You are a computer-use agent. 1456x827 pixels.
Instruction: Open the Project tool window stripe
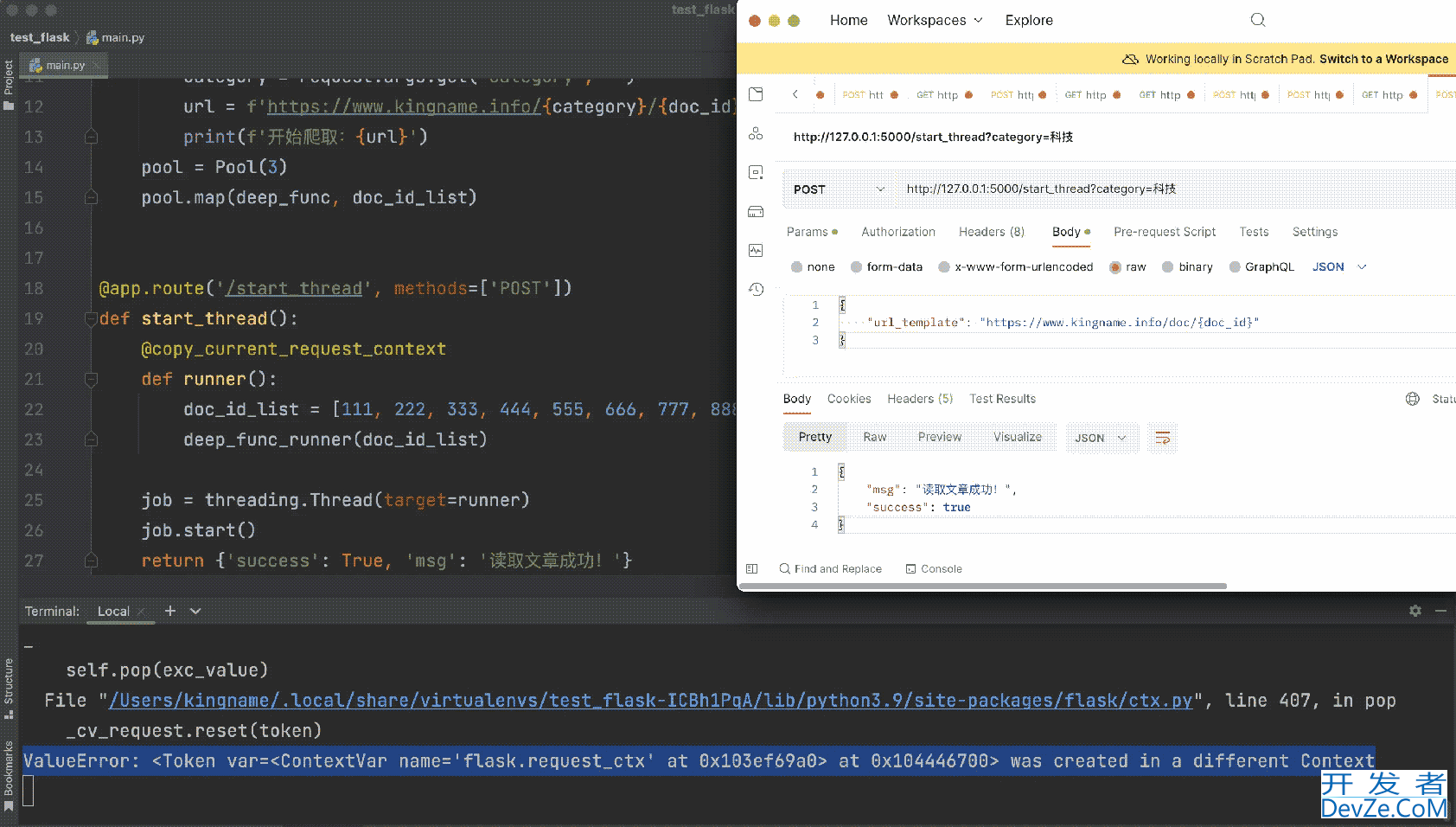tap(9, 85)
